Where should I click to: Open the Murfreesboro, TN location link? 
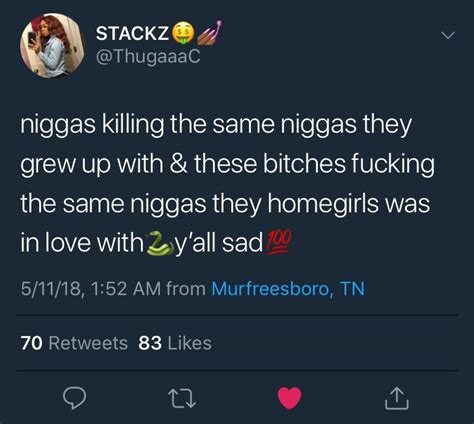pos(288,288)
